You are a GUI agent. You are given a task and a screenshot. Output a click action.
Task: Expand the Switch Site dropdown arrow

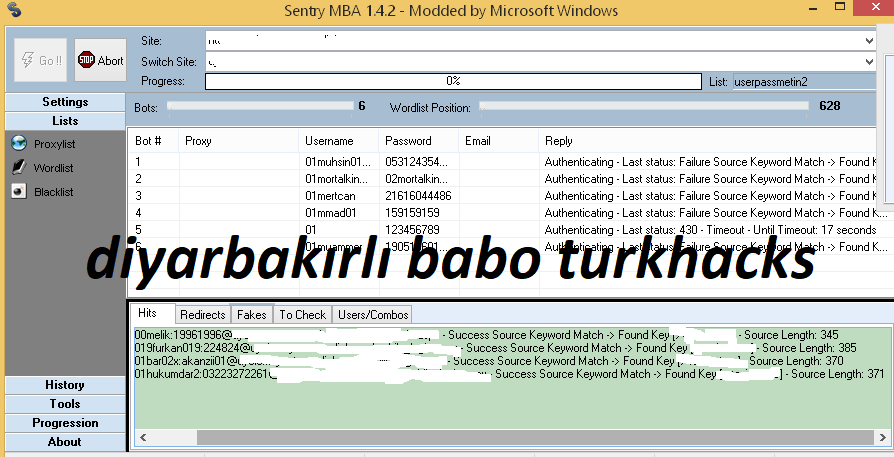click(x=869, y=62)
